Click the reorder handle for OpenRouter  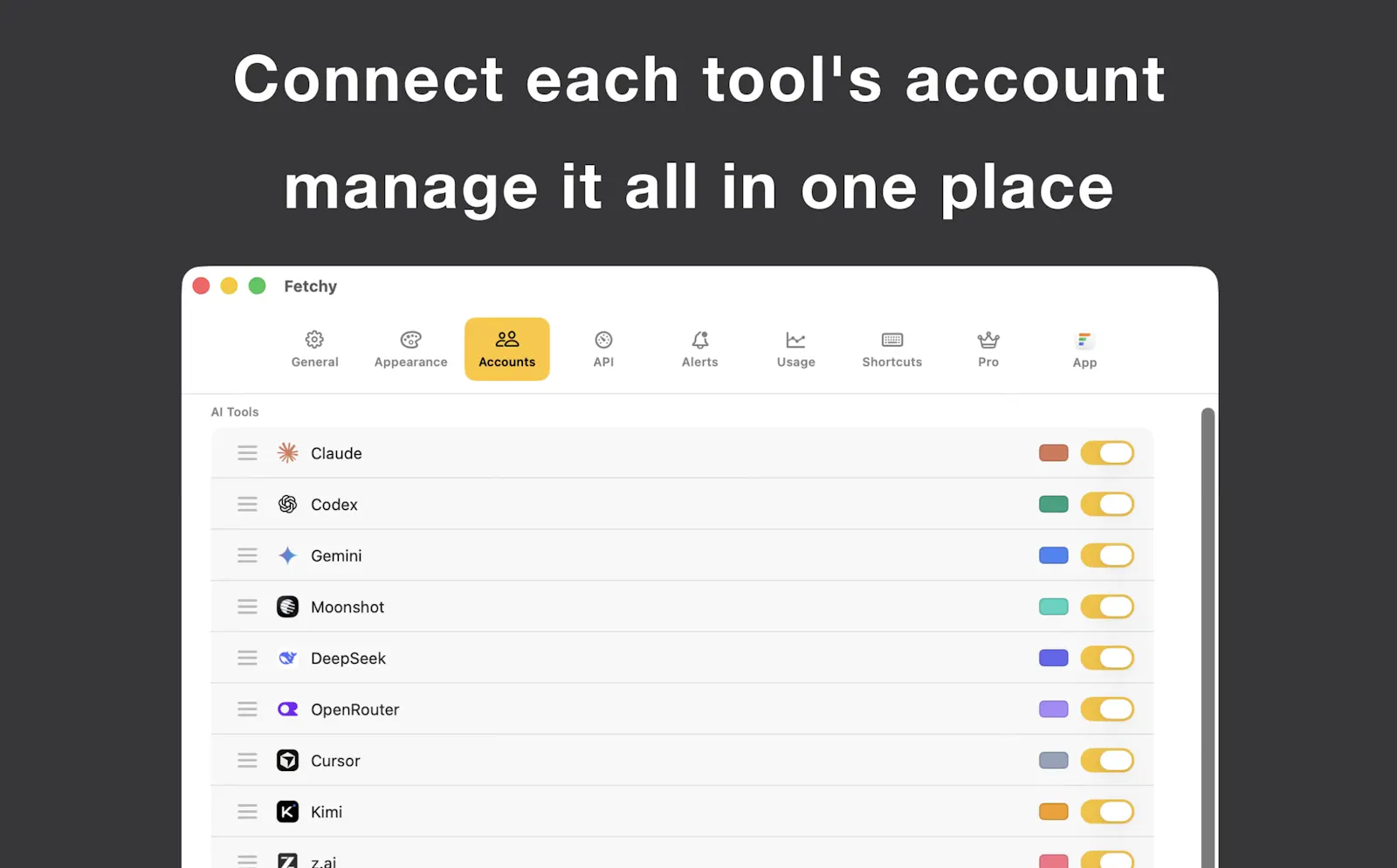pos(247,709)
